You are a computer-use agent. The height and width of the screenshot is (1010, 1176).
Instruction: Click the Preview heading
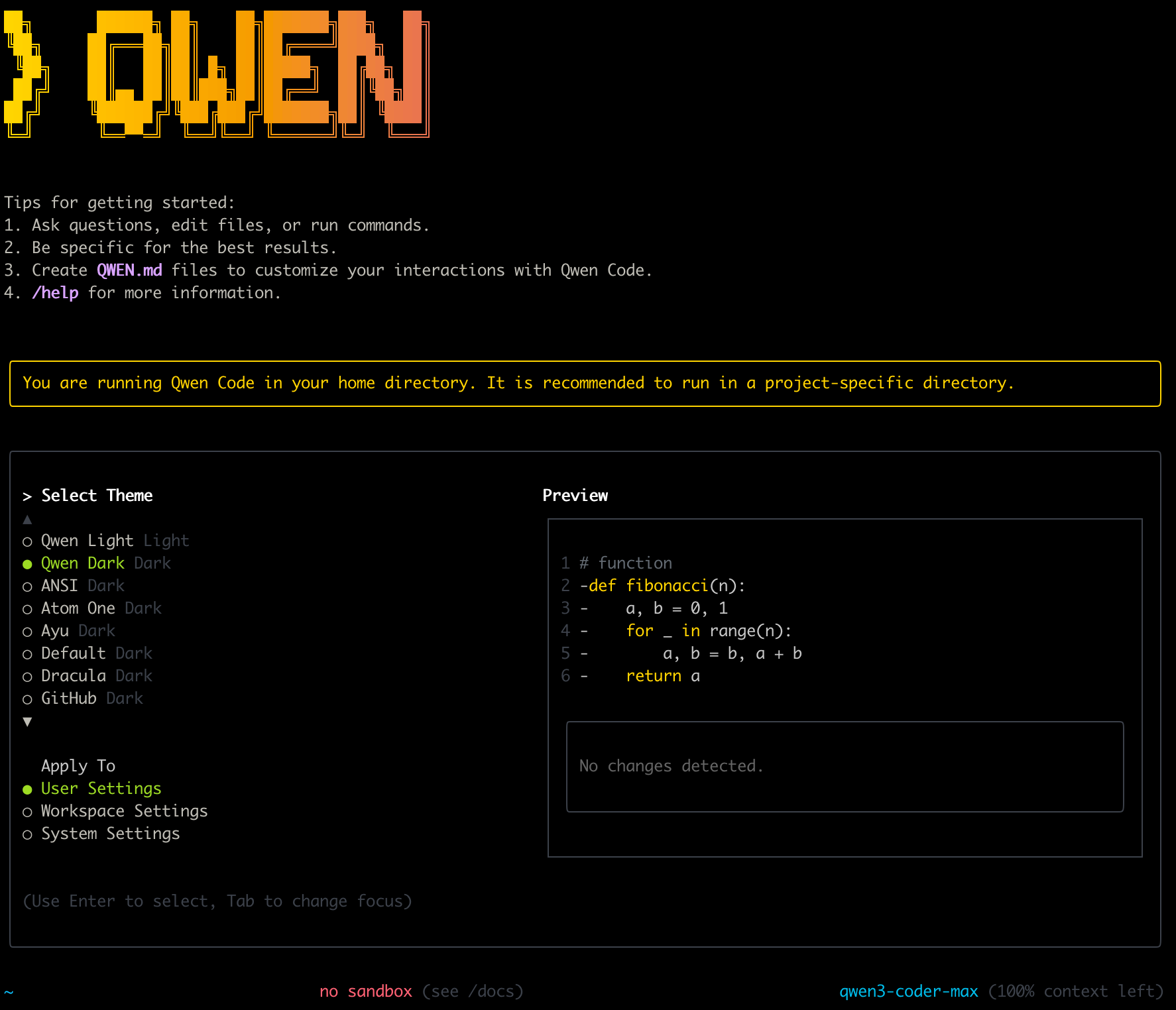coord(575,496)
